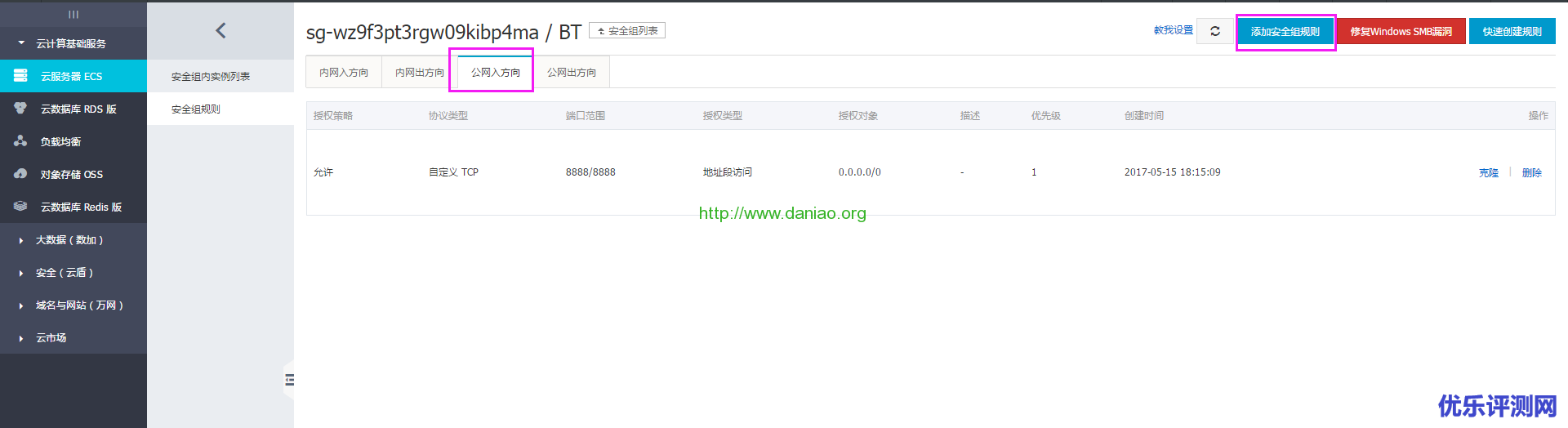Click the 优先级 column header
The image size is (1568, 428).
click(1046, 116)
